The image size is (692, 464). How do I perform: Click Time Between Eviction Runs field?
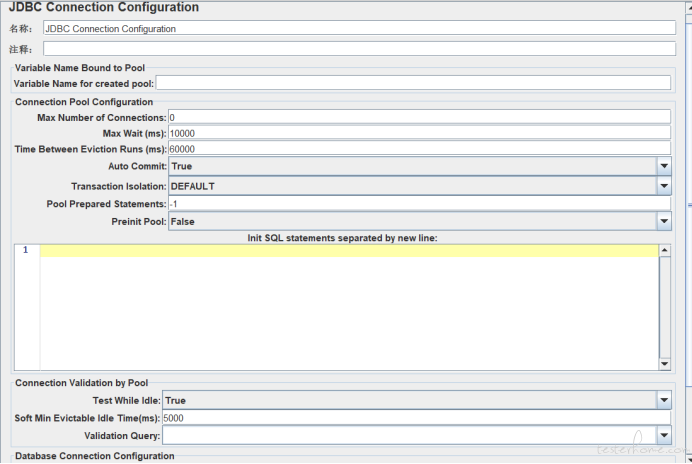point(418,149)
